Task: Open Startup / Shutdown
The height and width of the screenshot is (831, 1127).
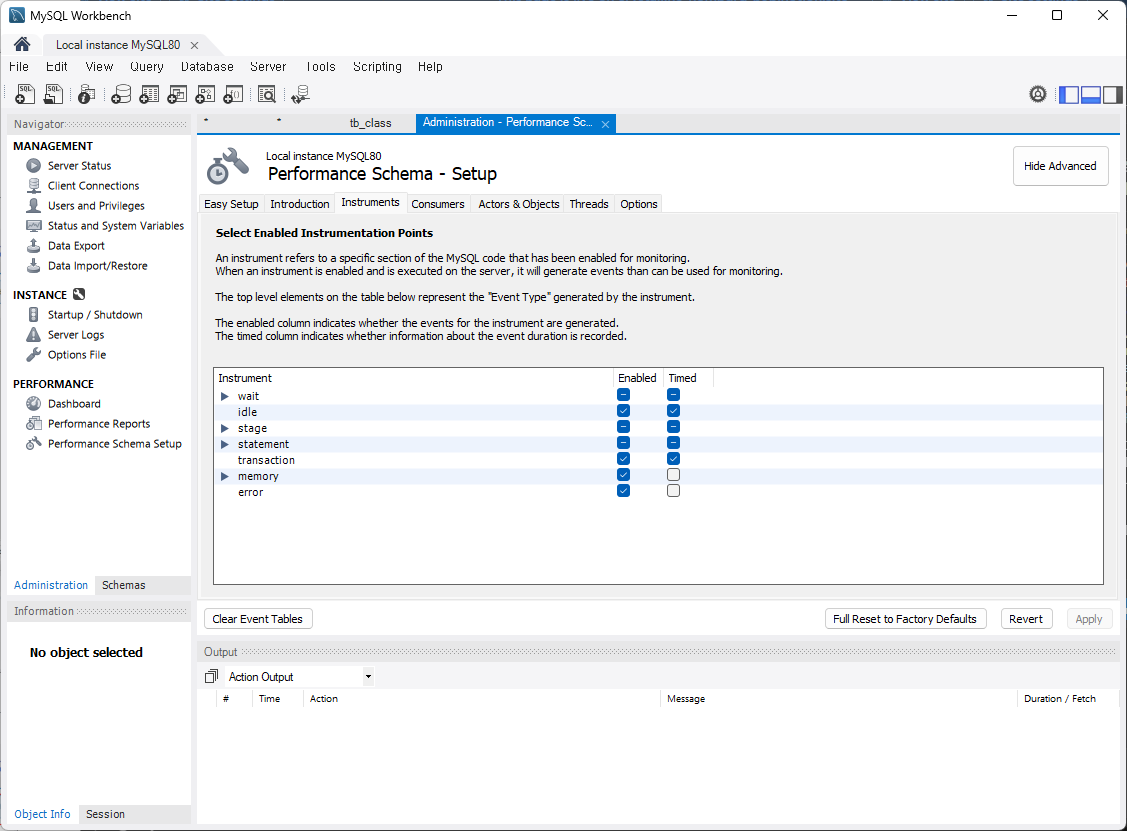Action: [95, 315]
